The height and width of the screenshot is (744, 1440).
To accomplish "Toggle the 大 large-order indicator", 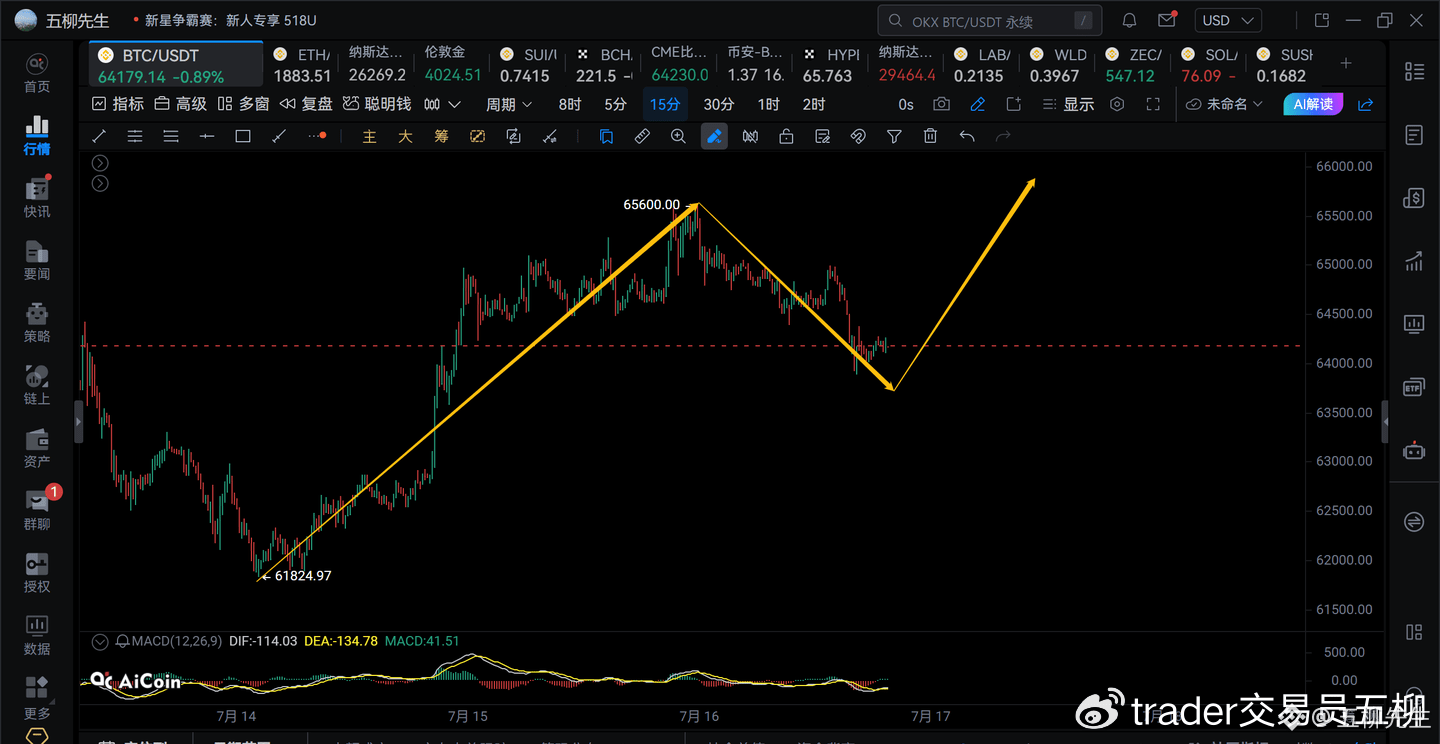I will click(x=405, y=137).
